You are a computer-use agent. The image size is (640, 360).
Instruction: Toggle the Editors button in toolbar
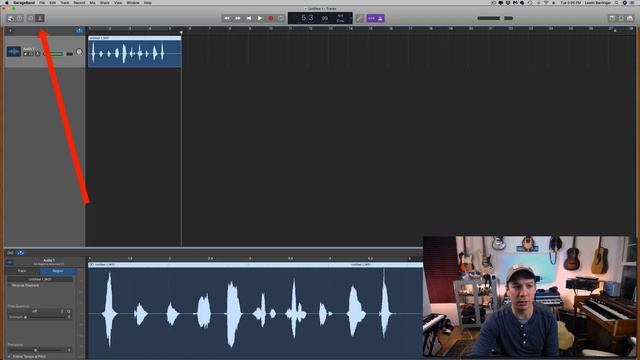[x=40, y=18]
